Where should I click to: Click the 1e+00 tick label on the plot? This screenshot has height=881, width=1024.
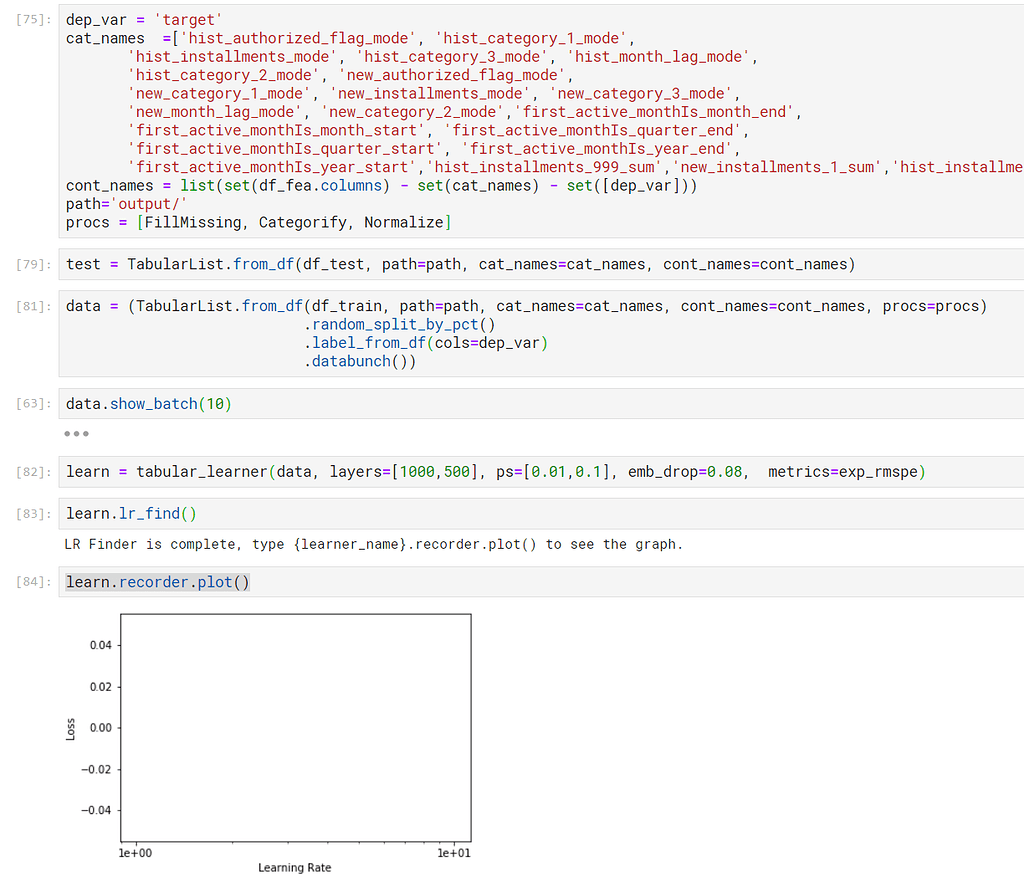135,853
